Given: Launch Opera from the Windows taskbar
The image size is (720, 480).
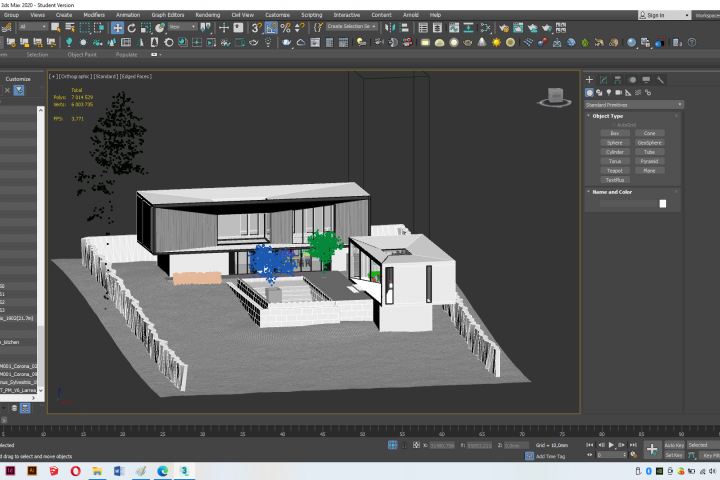Looking at the screenshot, I should (75, 471).
